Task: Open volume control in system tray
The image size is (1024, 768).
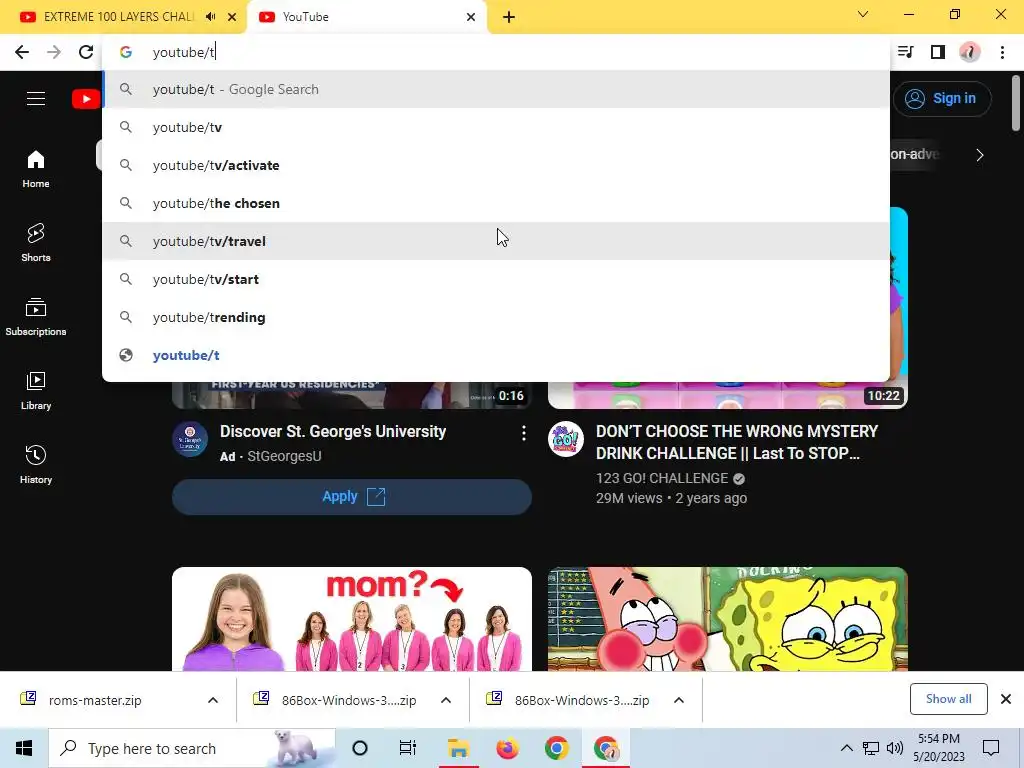Action: point(895,748)
